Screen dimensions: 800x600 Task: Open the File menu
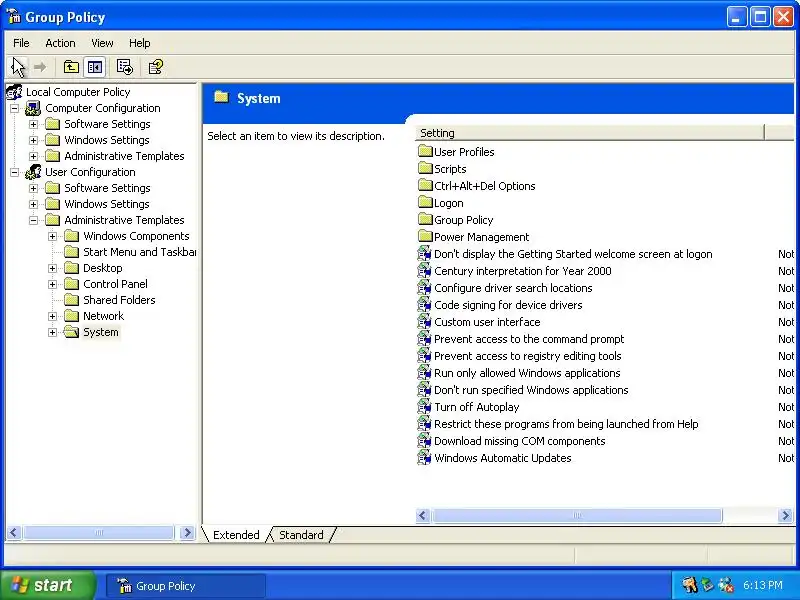[21, 43]
